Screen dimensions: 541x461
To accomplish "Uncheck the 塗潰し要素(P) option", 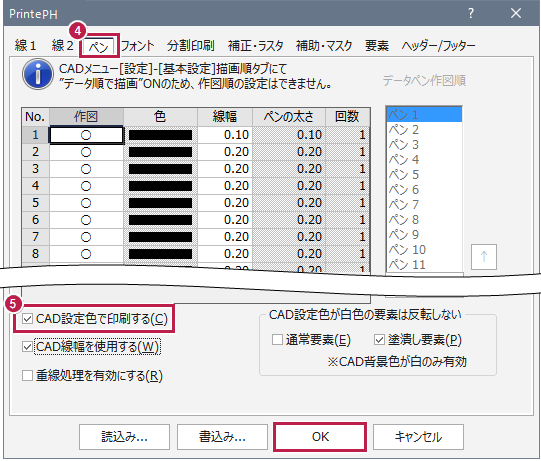I will (379, 340).
